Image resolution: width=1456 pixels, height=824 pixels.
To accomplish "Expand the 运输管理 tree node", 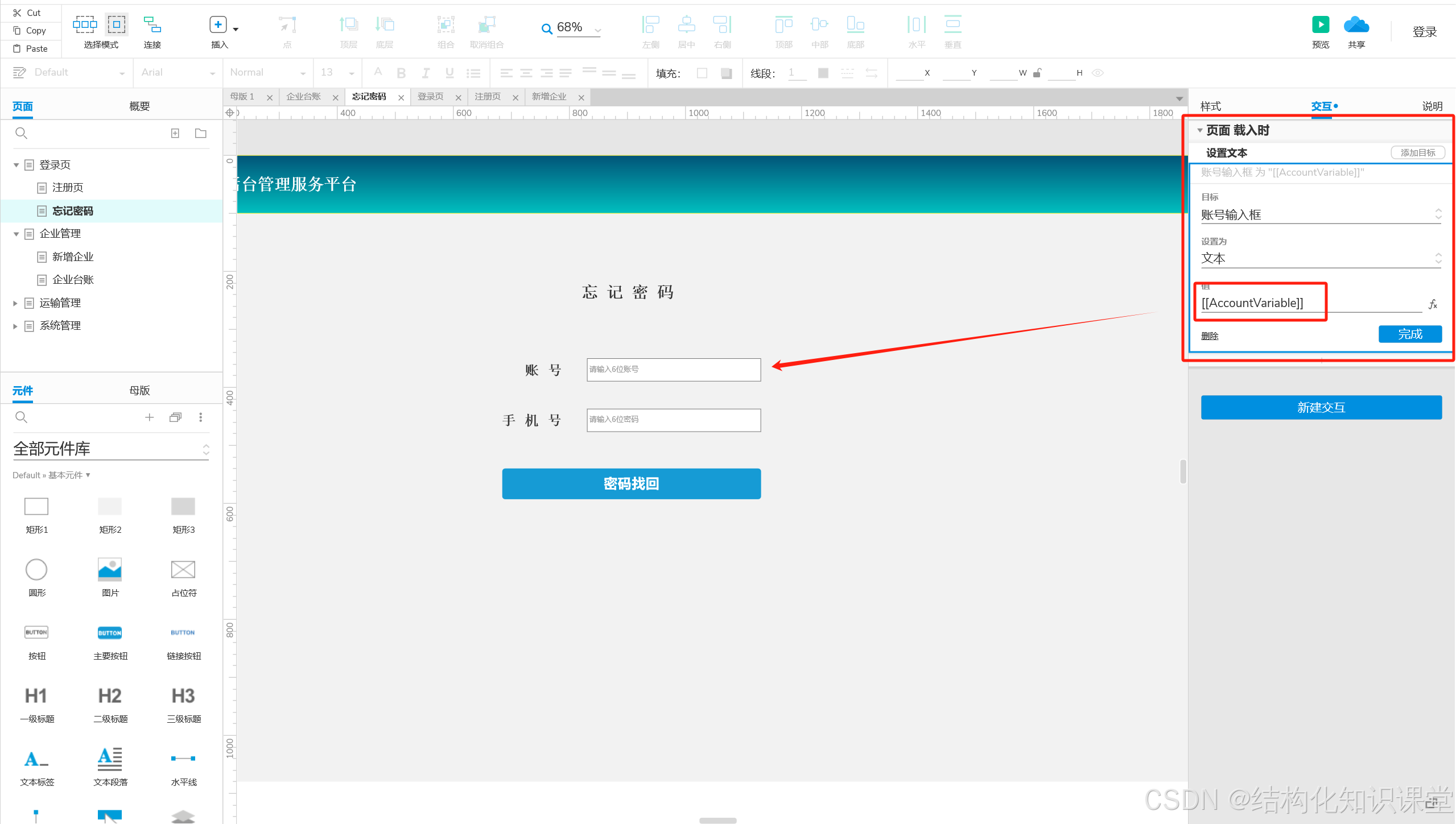I will [16, 303].
